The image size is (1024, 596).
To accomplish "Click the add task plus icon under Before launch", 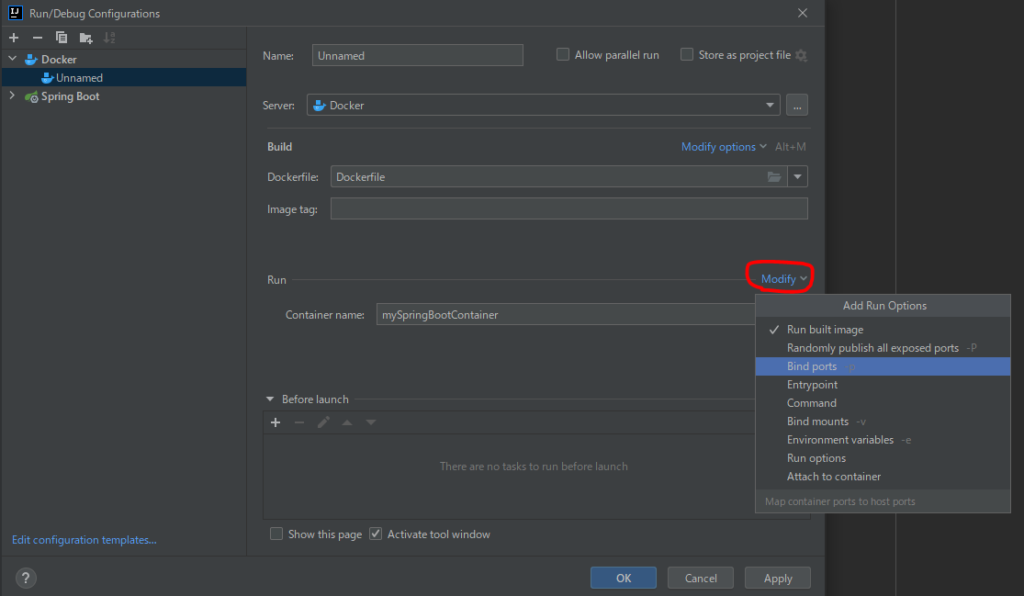I will [276, 422].
